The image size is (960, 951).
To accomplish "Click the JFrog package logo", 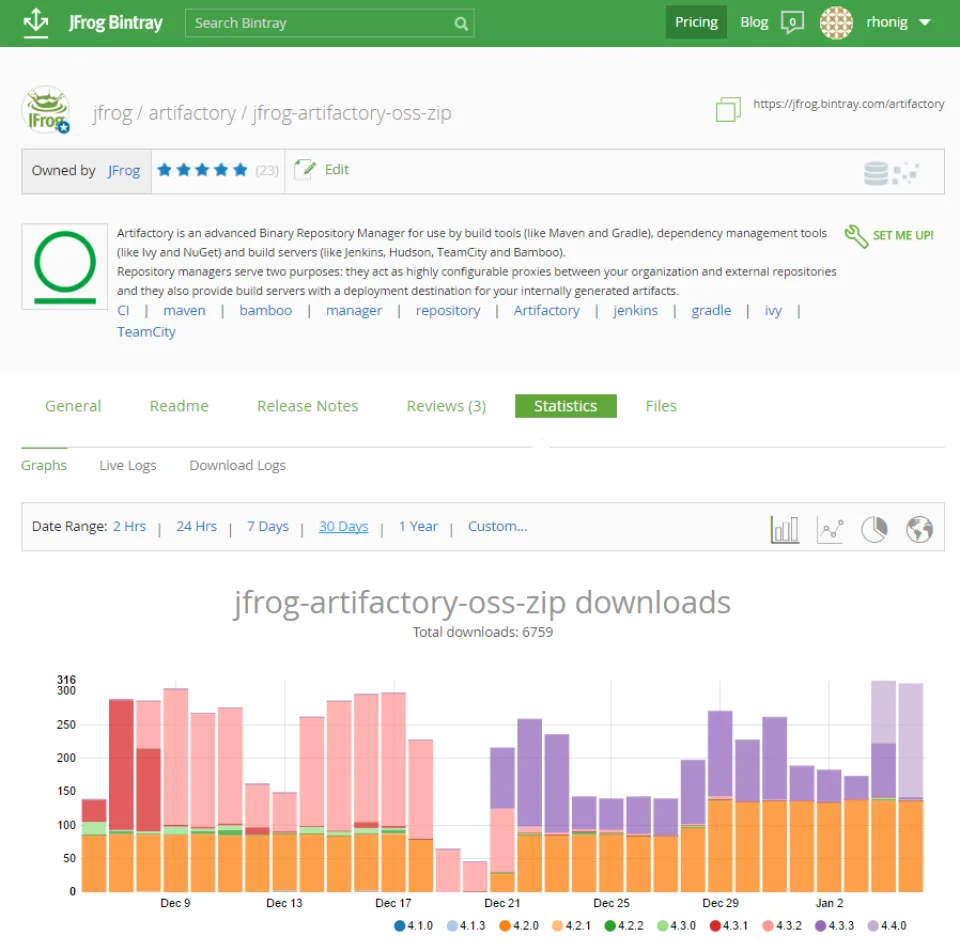I will (x=46, y=110).
